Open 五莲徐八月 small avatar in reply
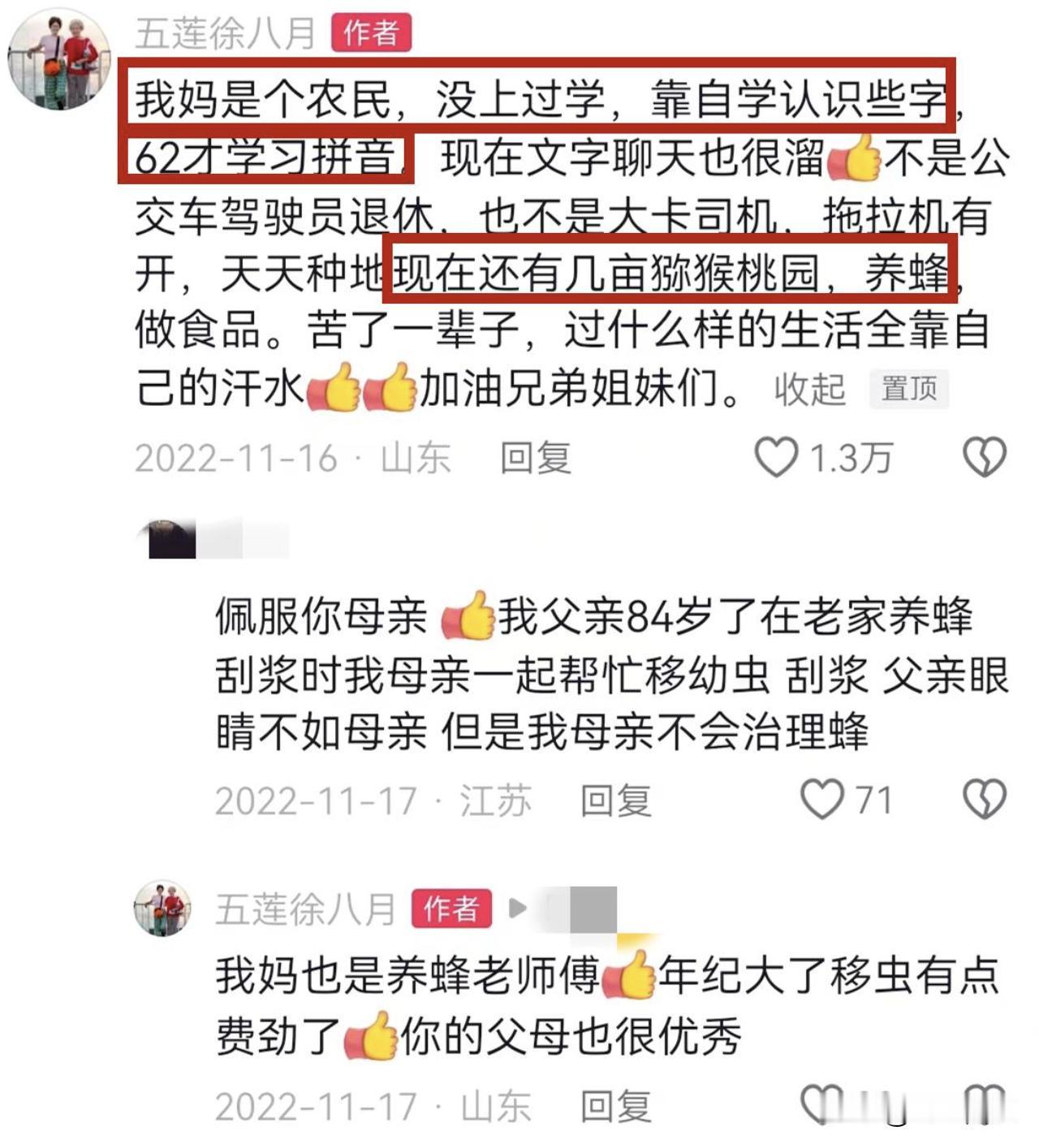The width and height of the screenshot is (1039, 1148). pyautogui.click(x=162, y=908)
